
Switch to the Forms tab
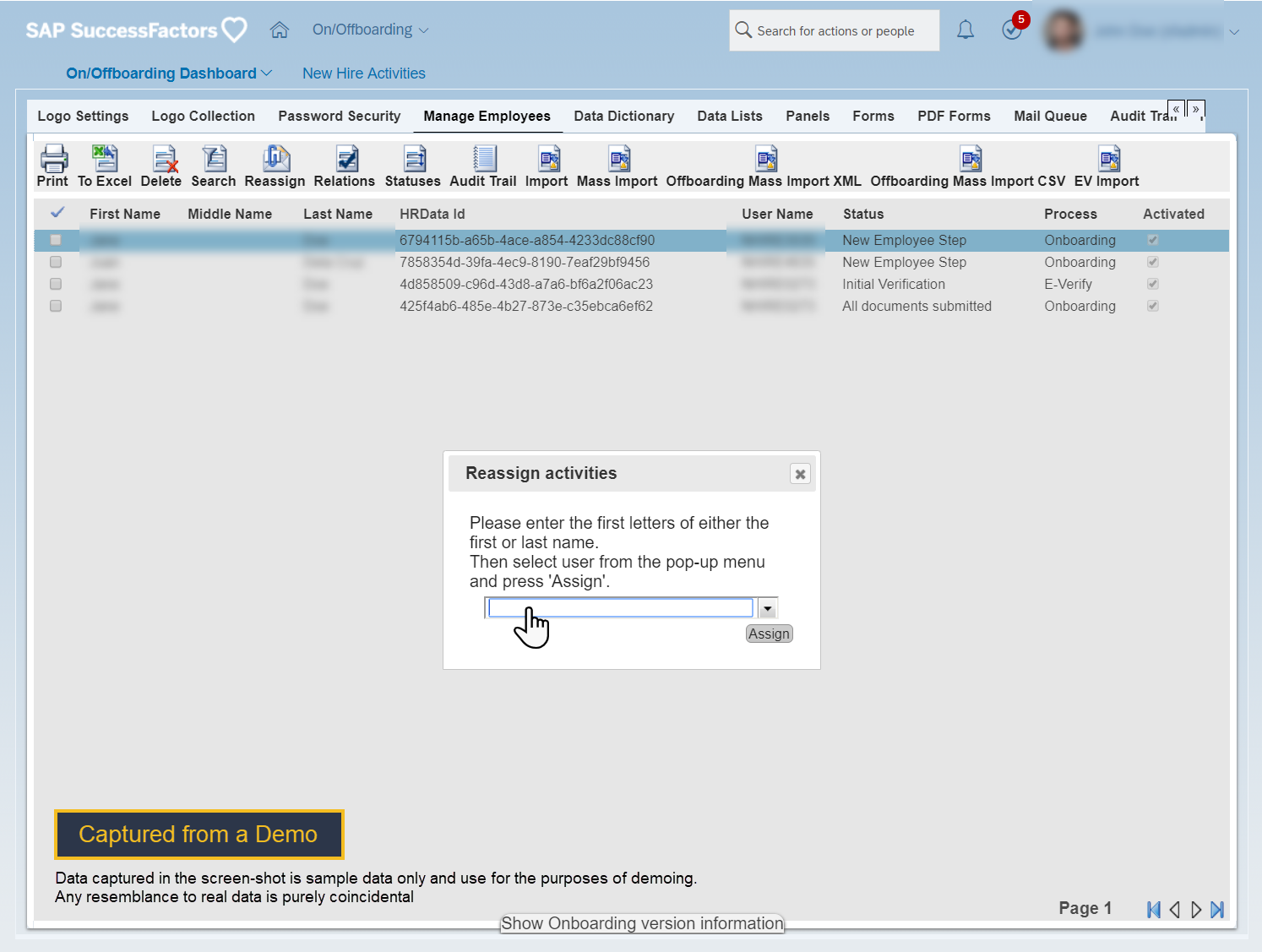point(873,116)
